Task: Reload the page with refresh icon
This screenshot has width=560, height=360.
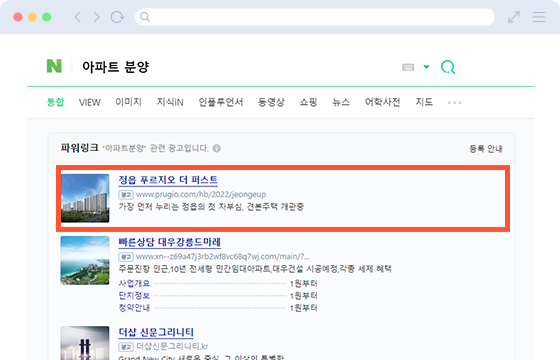Action: (x=117, y=17)
